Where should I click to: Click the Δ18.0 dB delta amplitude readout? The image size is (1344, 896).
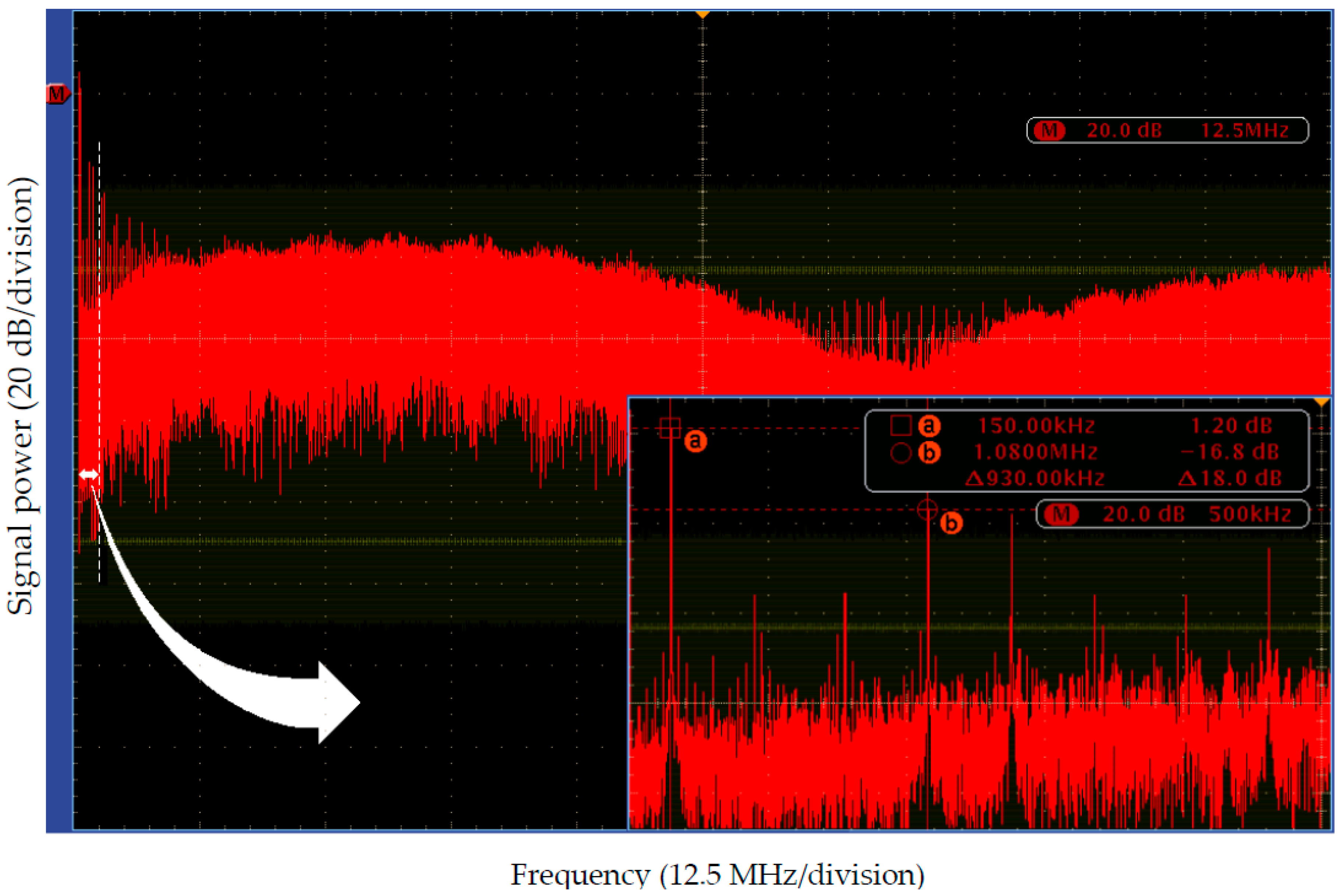coord(1230,478)
